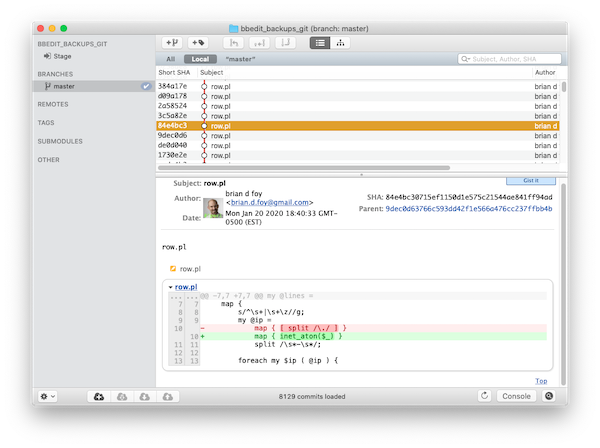Select the Local filter tab
This screenshot has height=448, width=600.
pos(200,59)
